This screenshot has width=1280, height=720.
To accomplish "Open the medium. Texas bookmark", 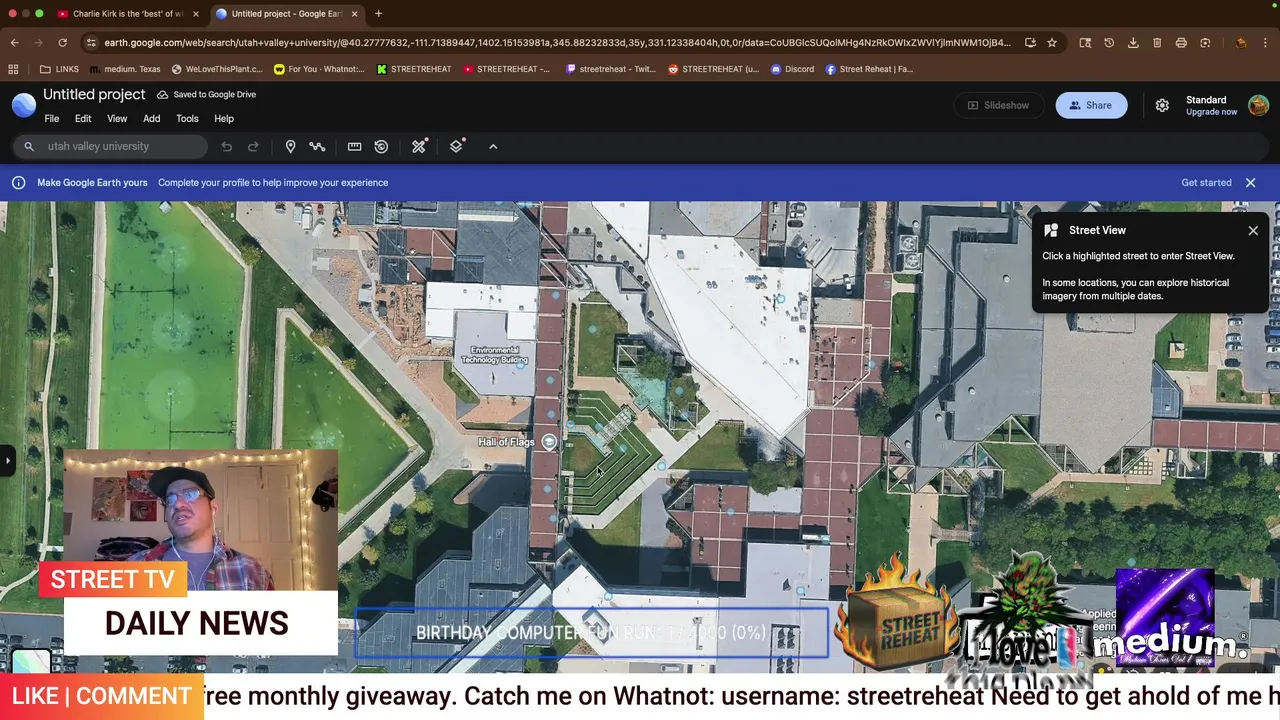I will pos(125,69).
